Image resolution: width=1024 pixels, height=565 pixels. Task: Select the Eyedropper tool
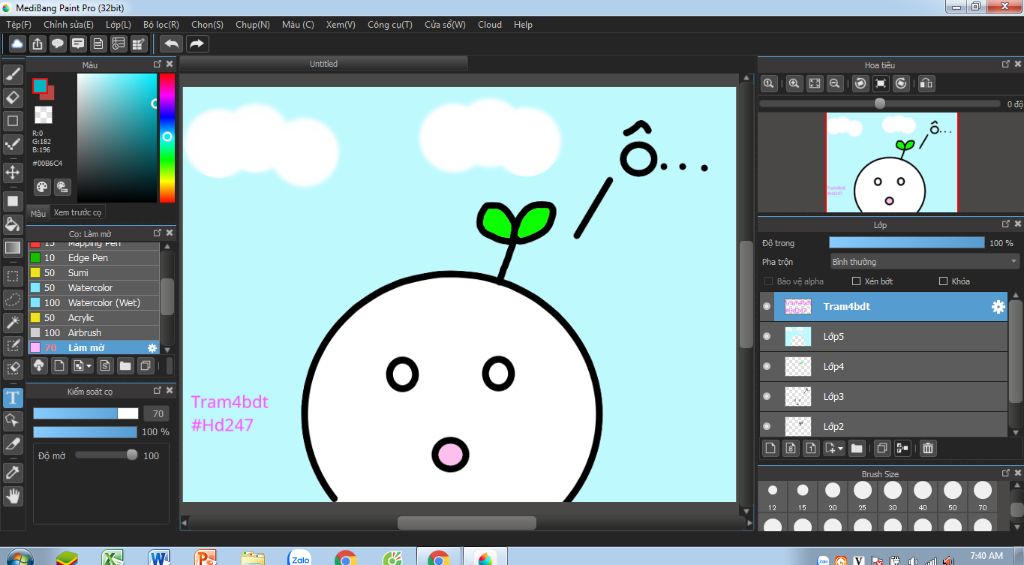pyautogui.click(x=12, y=472)
